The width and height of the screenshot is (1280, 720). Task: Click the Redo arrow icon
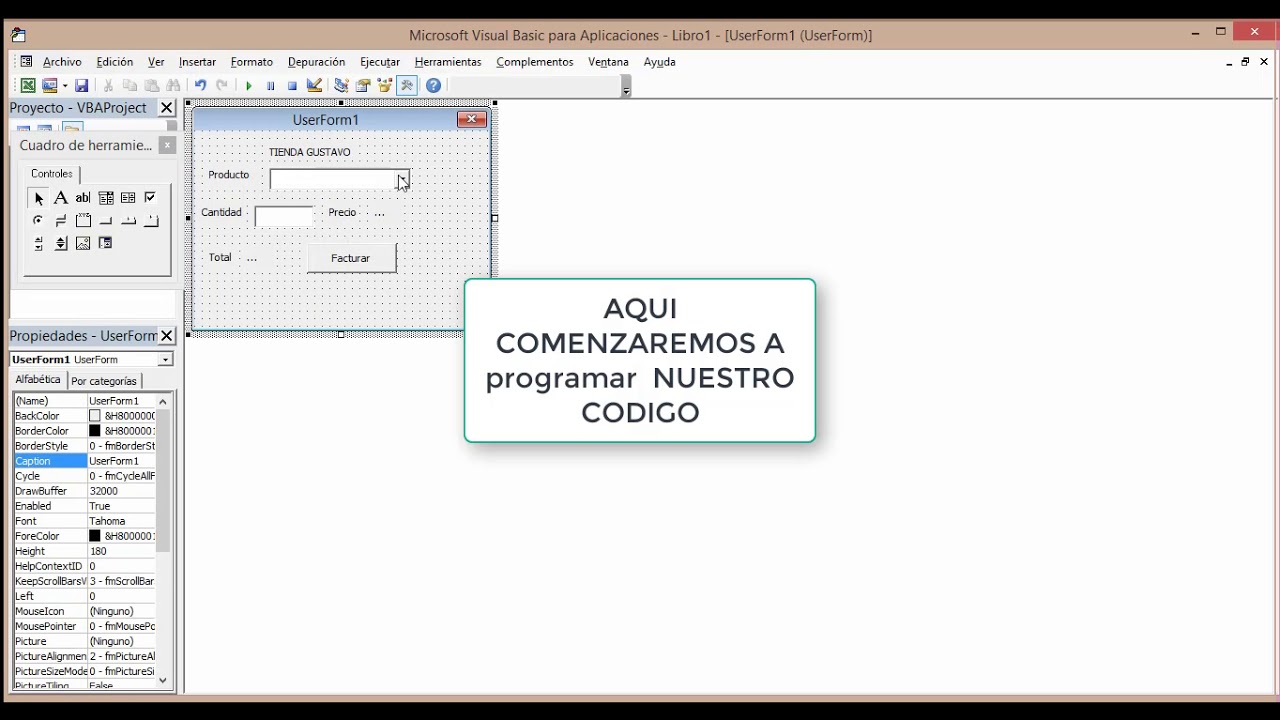click(222, 86)
